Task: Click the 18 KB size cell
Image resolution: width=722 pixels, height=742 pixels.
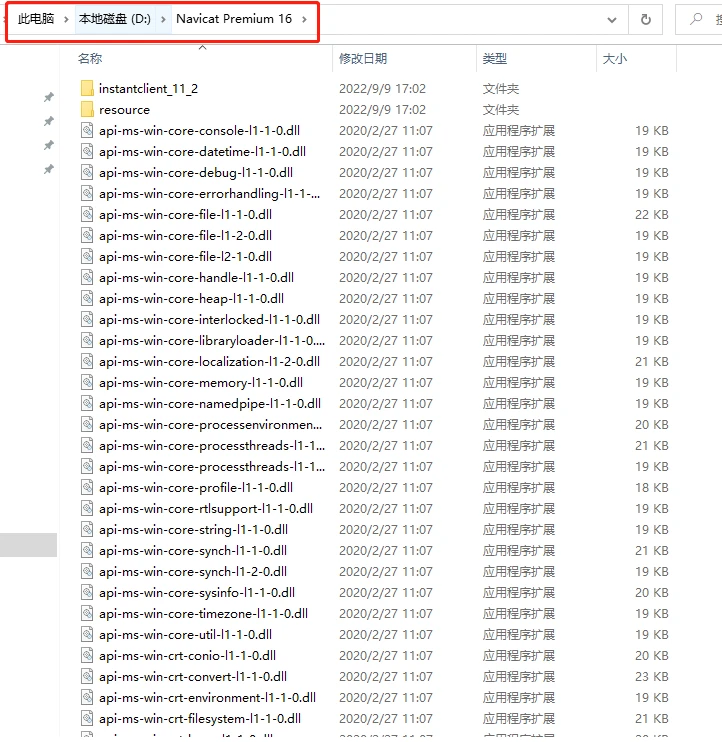Action: click(652, 487)
